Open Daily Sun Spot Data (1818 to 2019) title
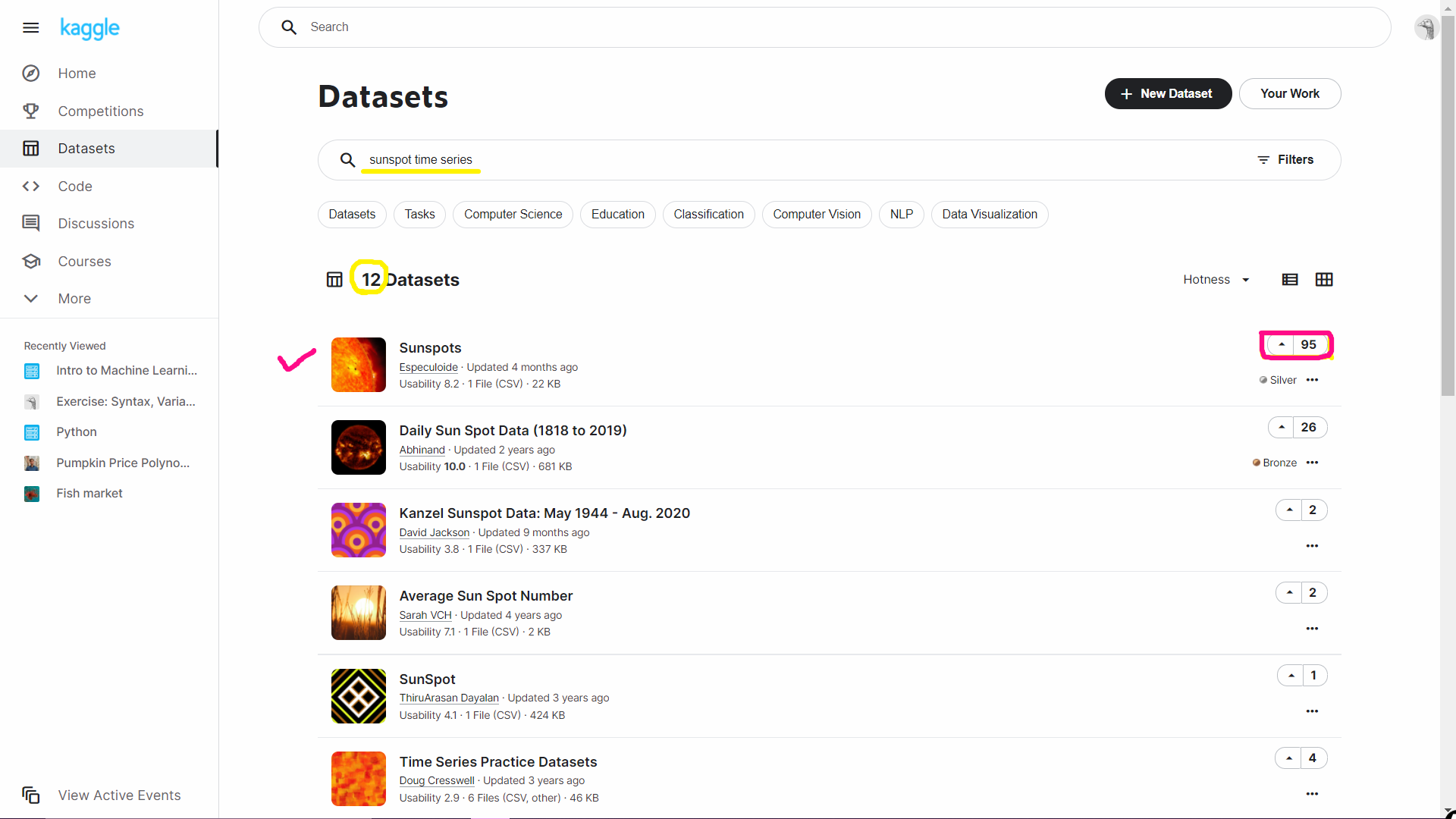1456x819 pixels. pos(513,431)
